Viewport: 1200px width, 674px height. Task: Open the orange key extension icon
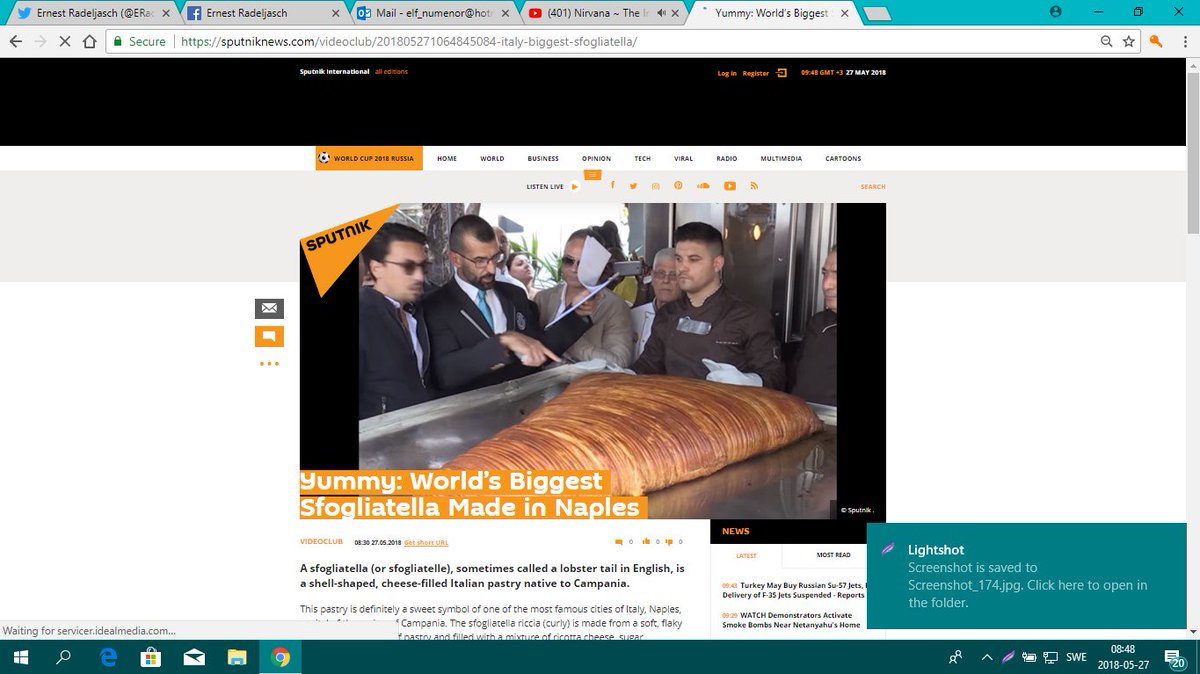pos(1156,42)
